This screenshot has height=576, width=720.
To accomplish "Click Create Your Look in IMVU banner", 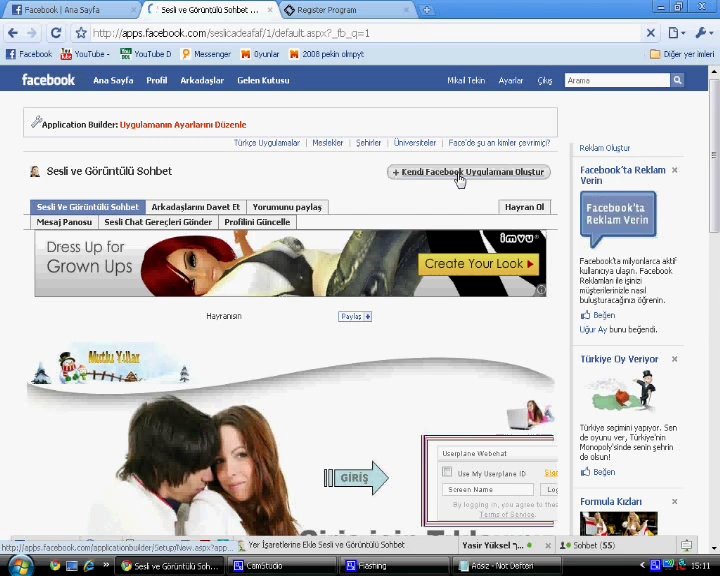I will (x=478, y=264).
